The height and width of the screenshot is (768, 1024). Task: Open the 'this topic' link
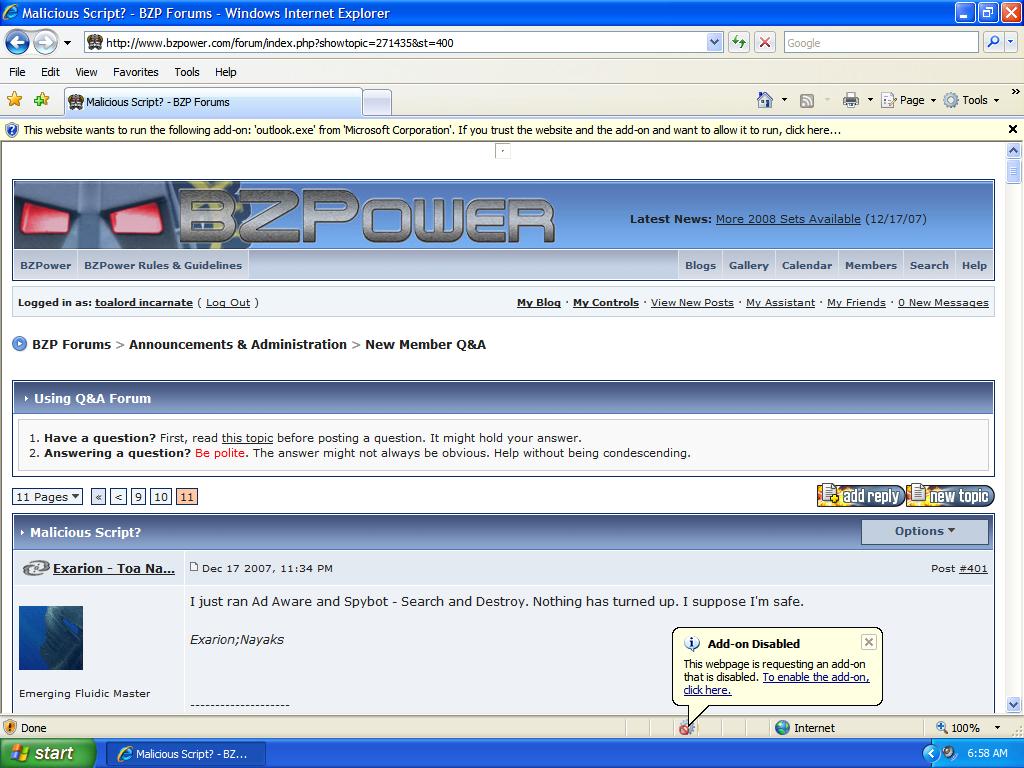[x=247, y=438]
